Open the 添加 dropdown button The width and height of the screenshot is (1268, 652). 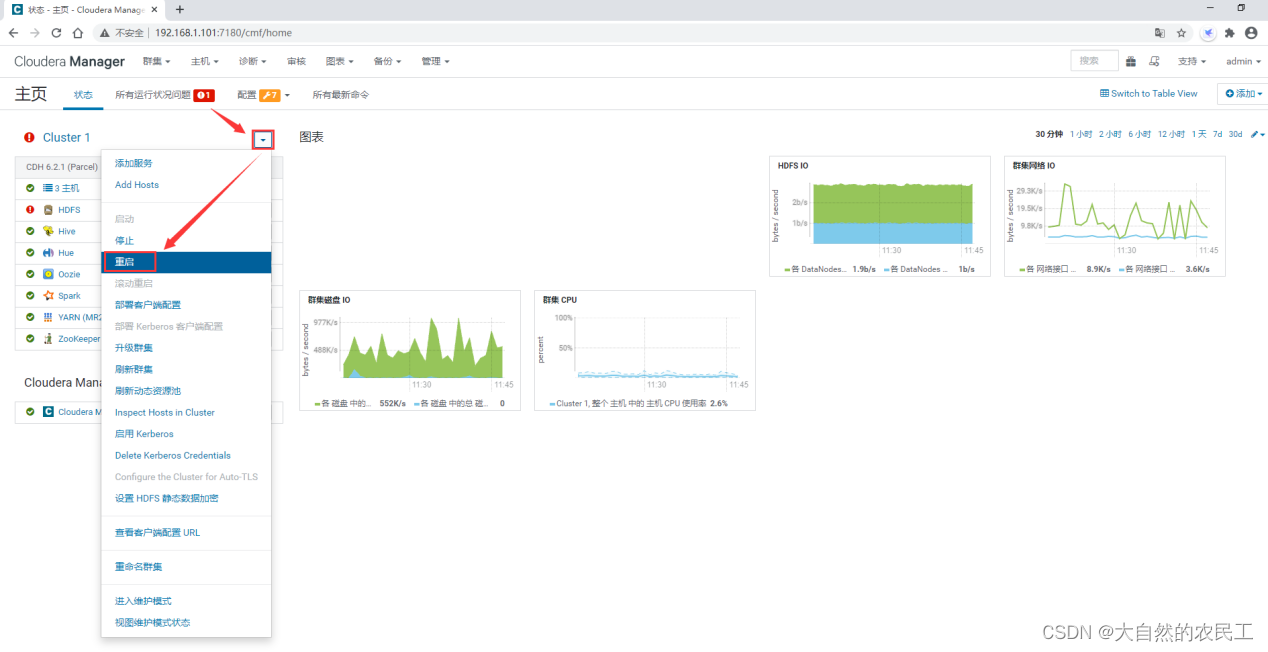(x=1243, y=93)
